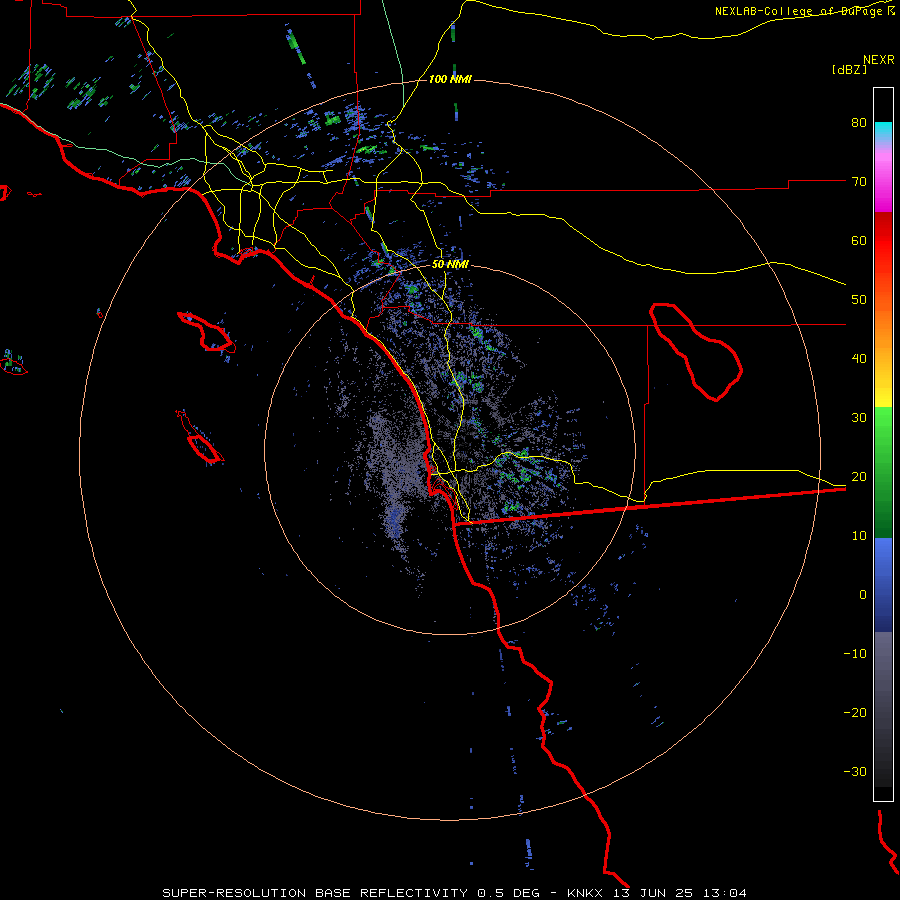900x900 pixels.
Task: Select the 10 value on the dBZ scale
Action: (859, 536)
